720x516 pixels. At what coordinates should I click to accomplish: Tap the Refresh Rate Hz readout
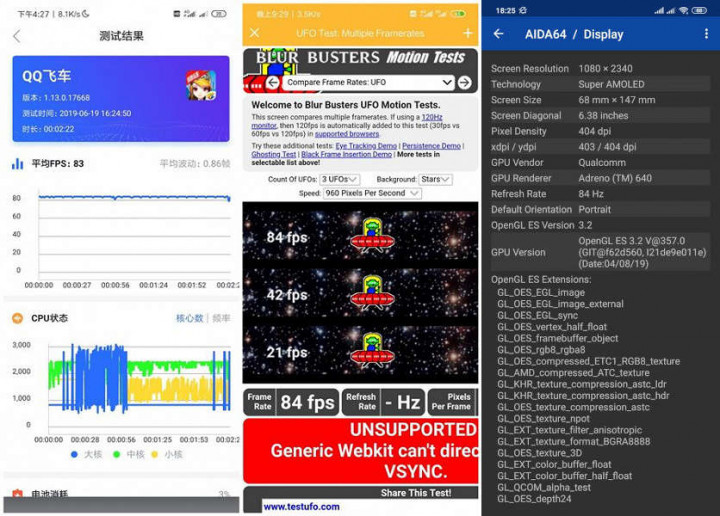click(383, 402)
